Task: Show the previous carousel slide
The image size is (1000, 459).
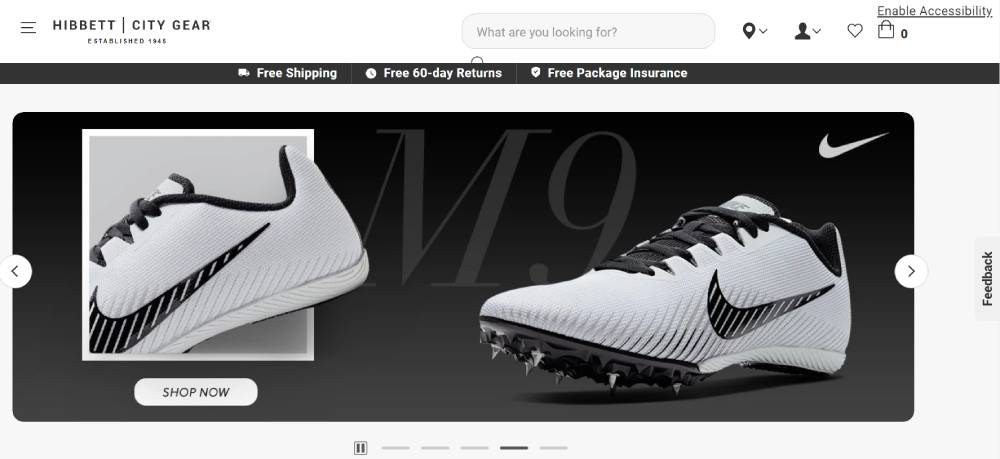Action: coord(15,272)
